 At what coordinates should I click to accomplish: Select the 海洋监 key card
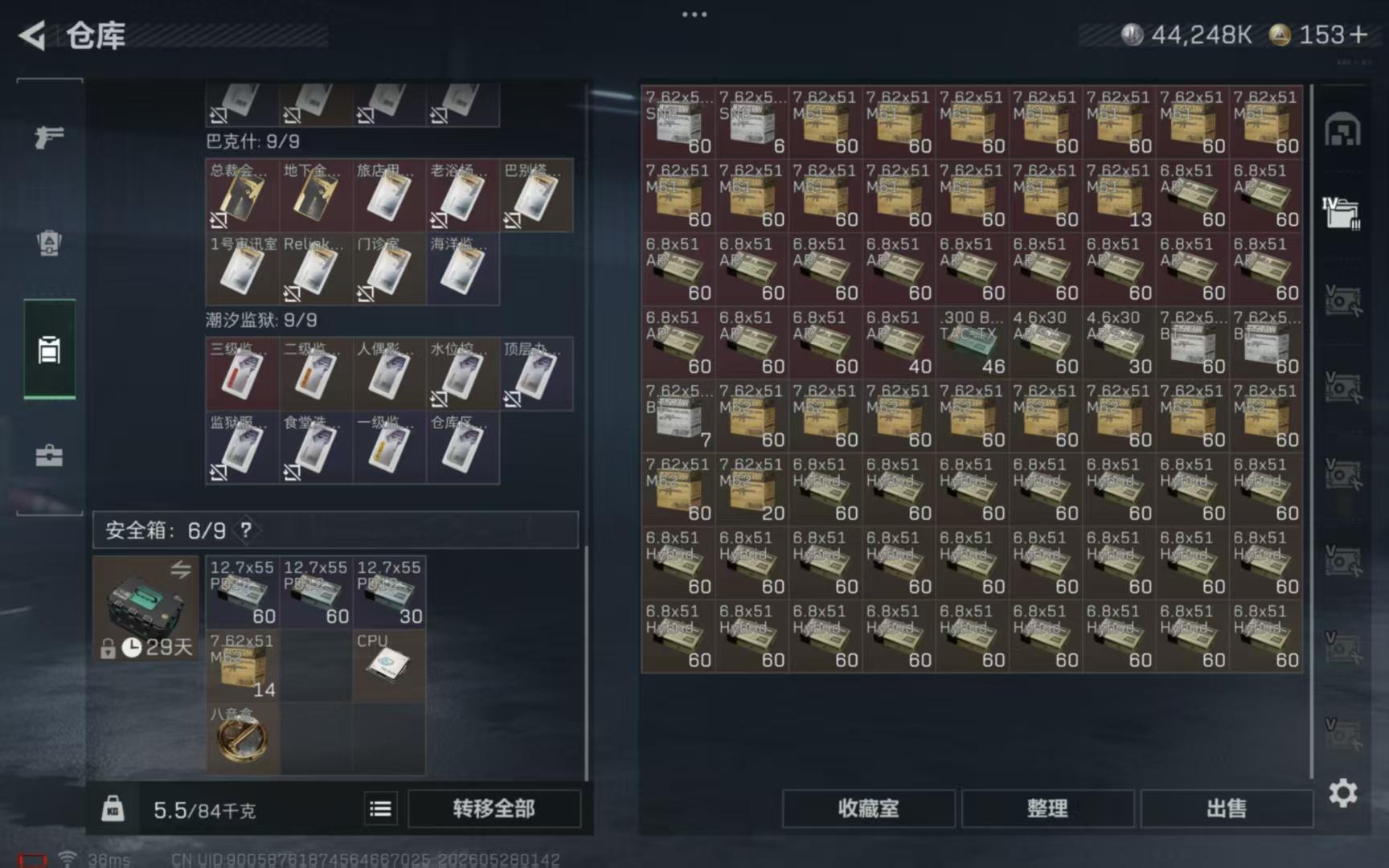point(462,268)
